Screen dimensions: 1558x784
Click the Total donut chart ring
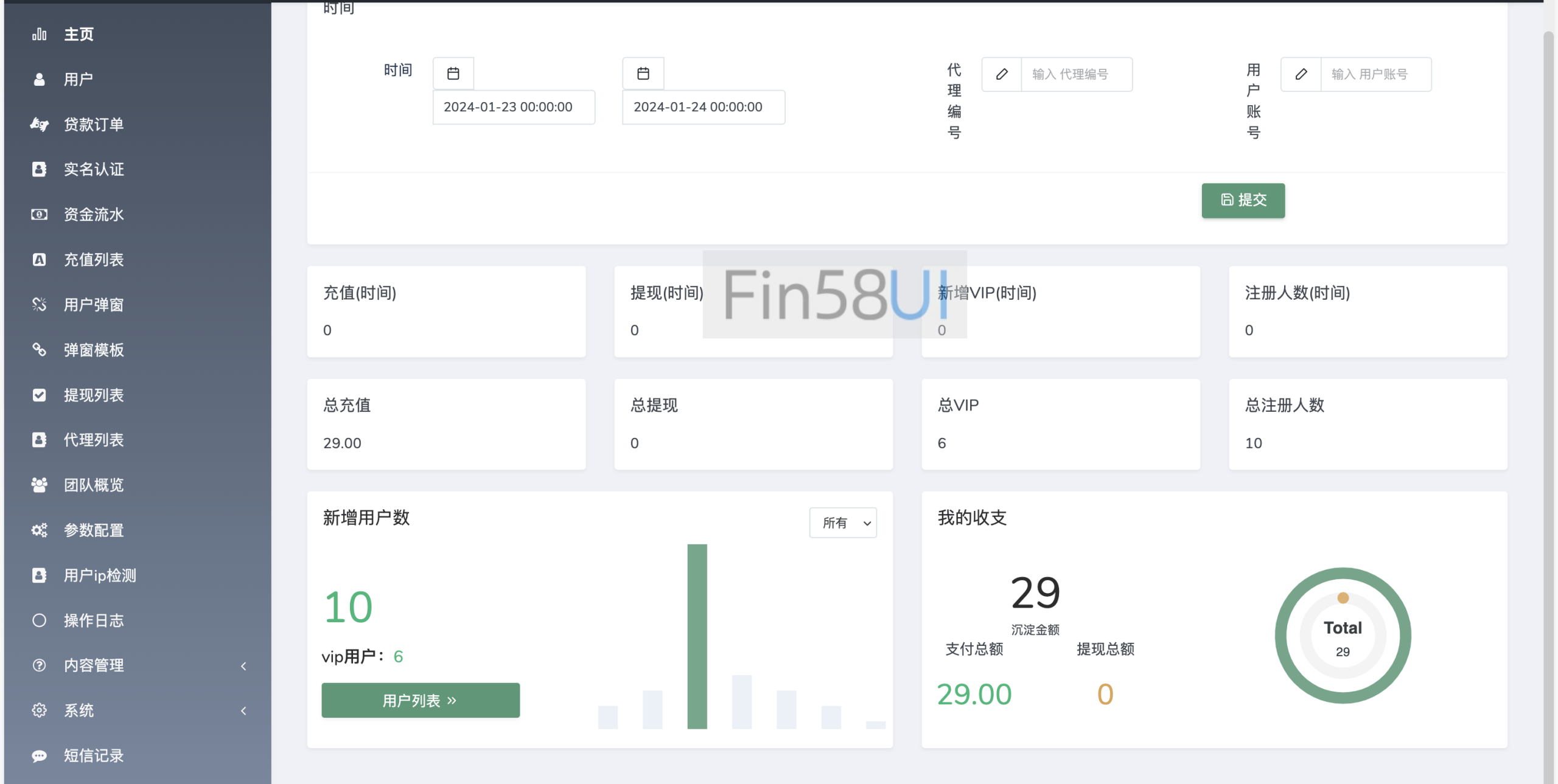[1281, 636]
